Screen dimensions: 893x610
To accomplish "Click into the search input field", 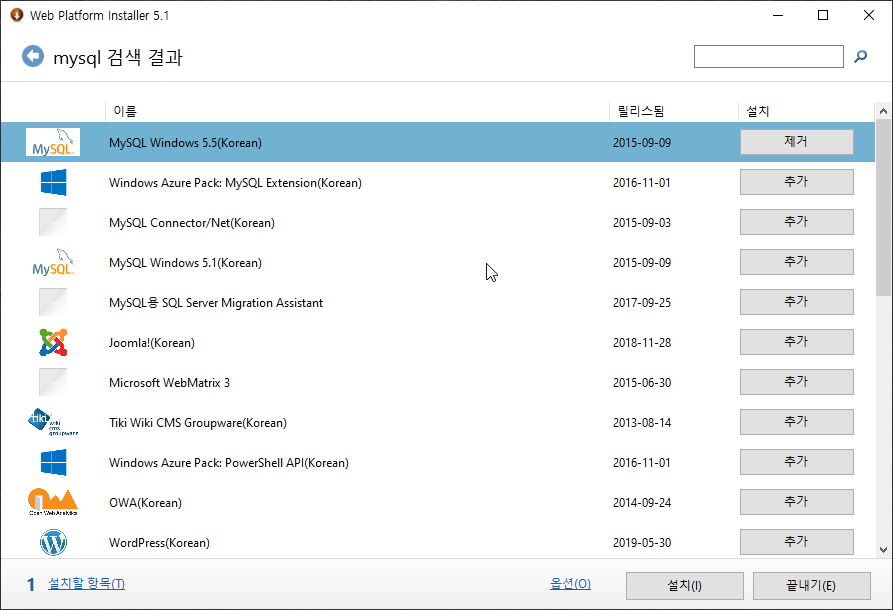I will click(x=768, y=56).
